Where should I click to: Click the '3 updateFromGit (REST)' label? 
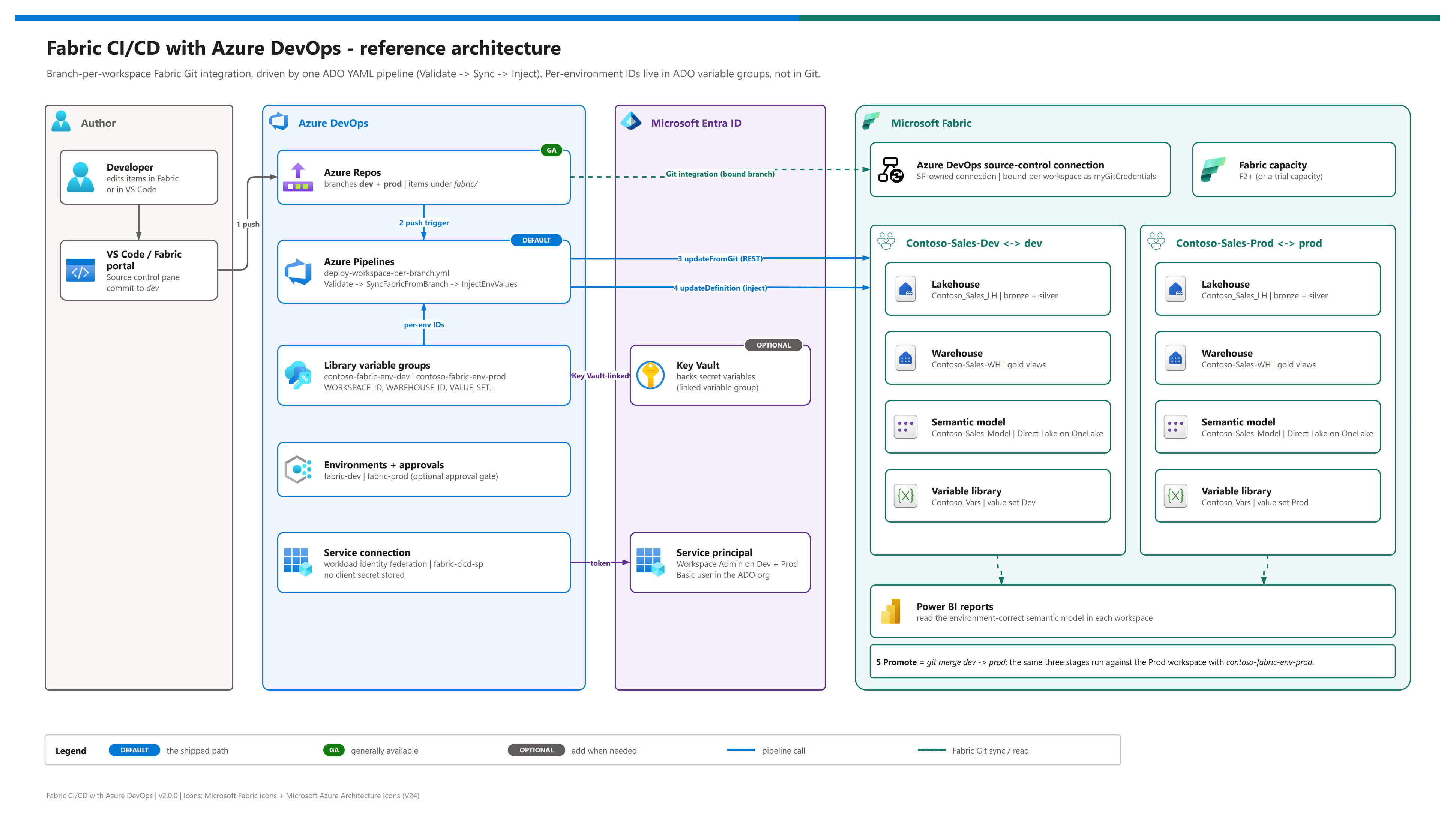click(720, 259)
